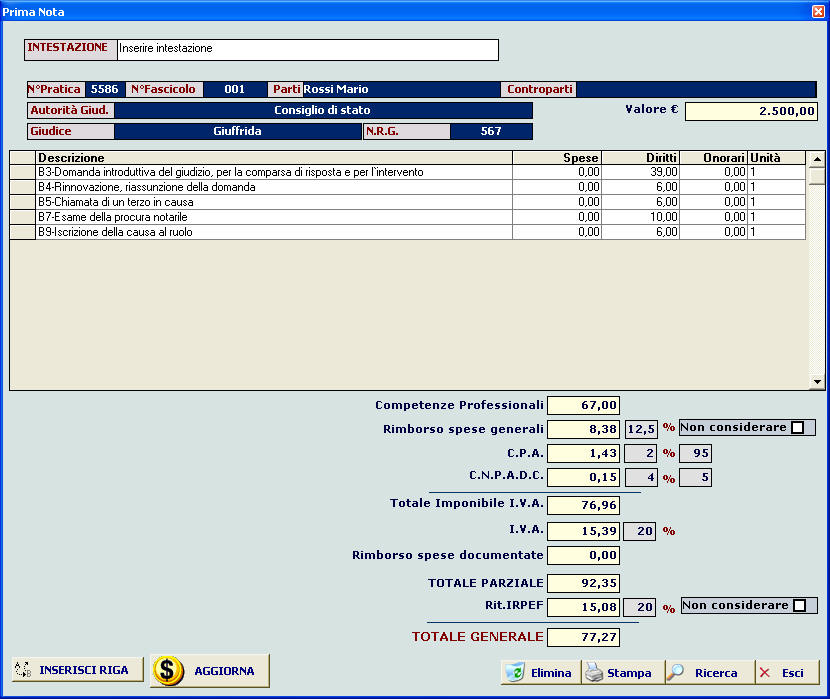The image size is (830, 699).
Task: Click the magnifying glass icon on Ricerca
Action: [675, 672]
